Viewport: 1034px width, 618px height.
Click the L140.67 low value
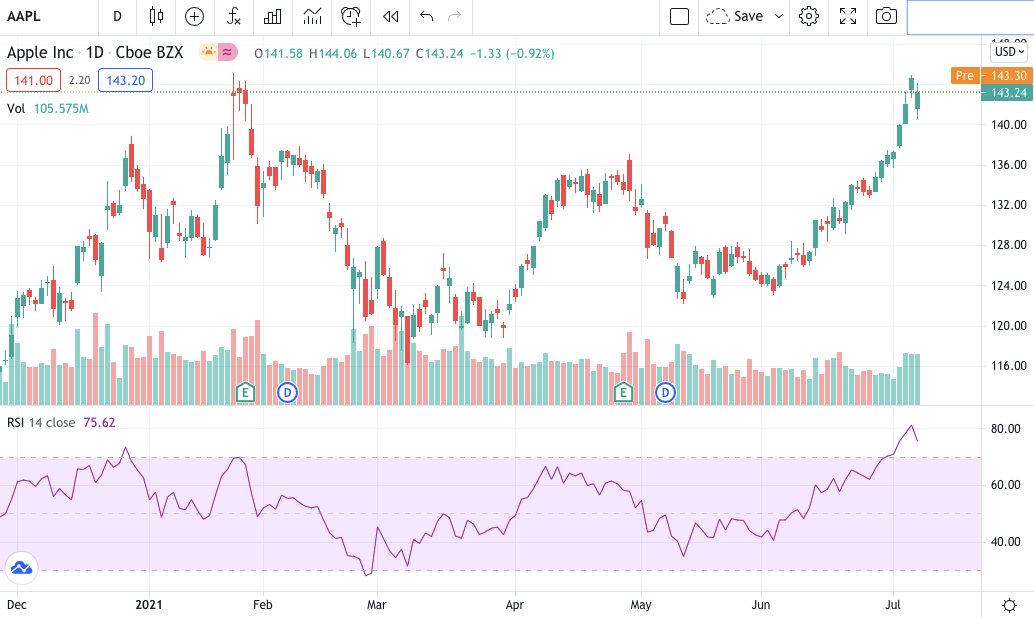click(x=386, y=53)
